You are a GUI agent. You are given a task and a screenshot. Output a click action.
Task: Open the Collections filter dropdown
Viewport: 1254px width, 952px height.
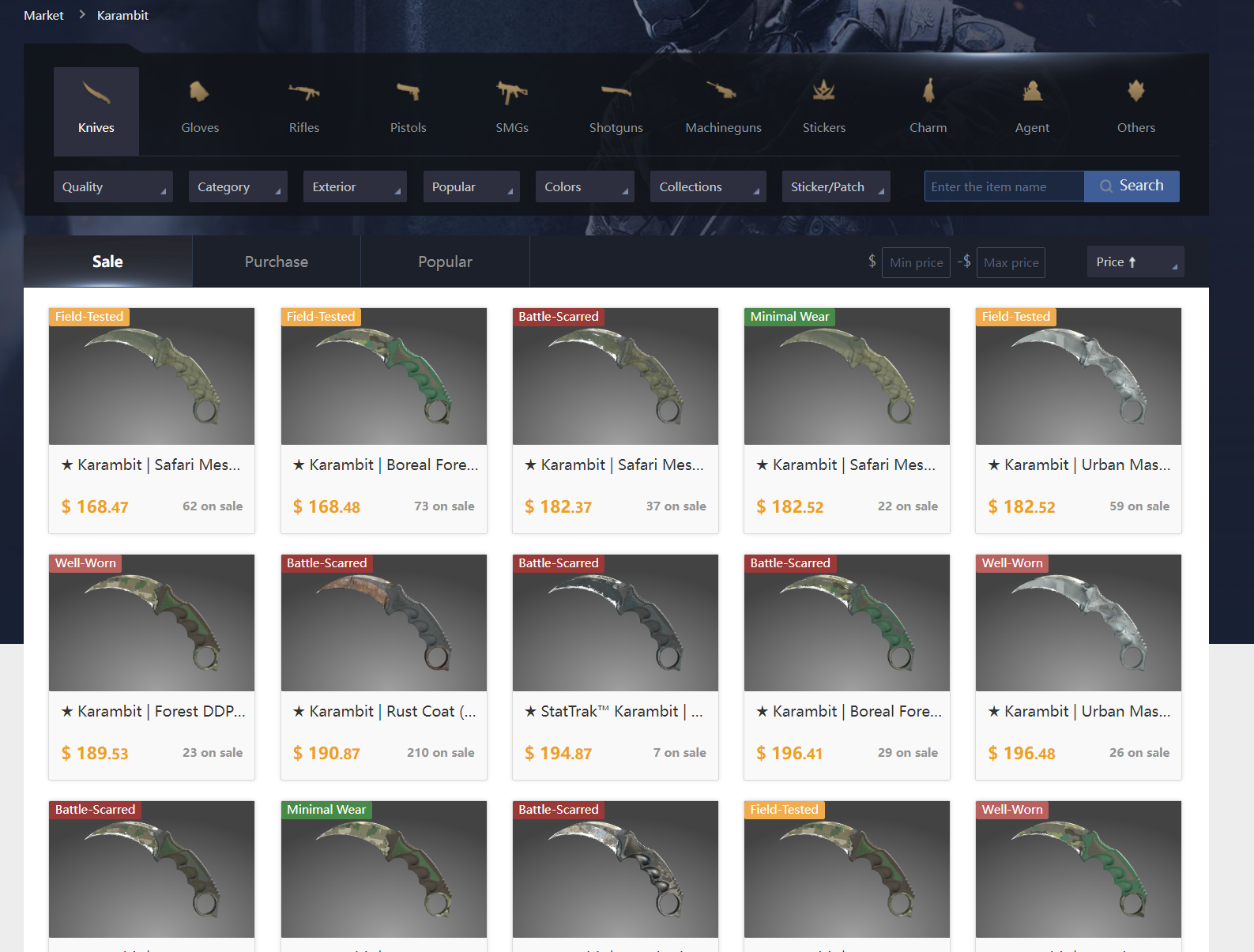click(708, 186)
